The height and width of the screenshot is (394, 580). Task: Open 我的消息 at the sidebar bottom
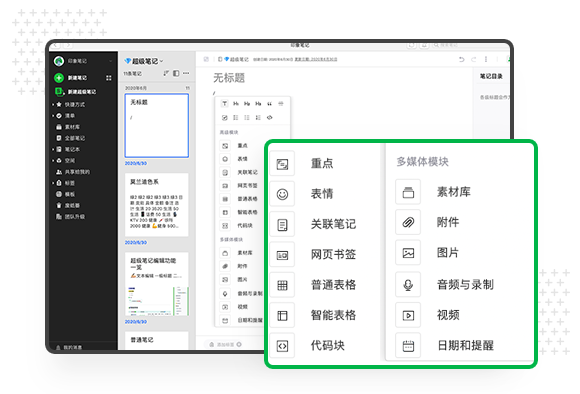tap(69, 347)
